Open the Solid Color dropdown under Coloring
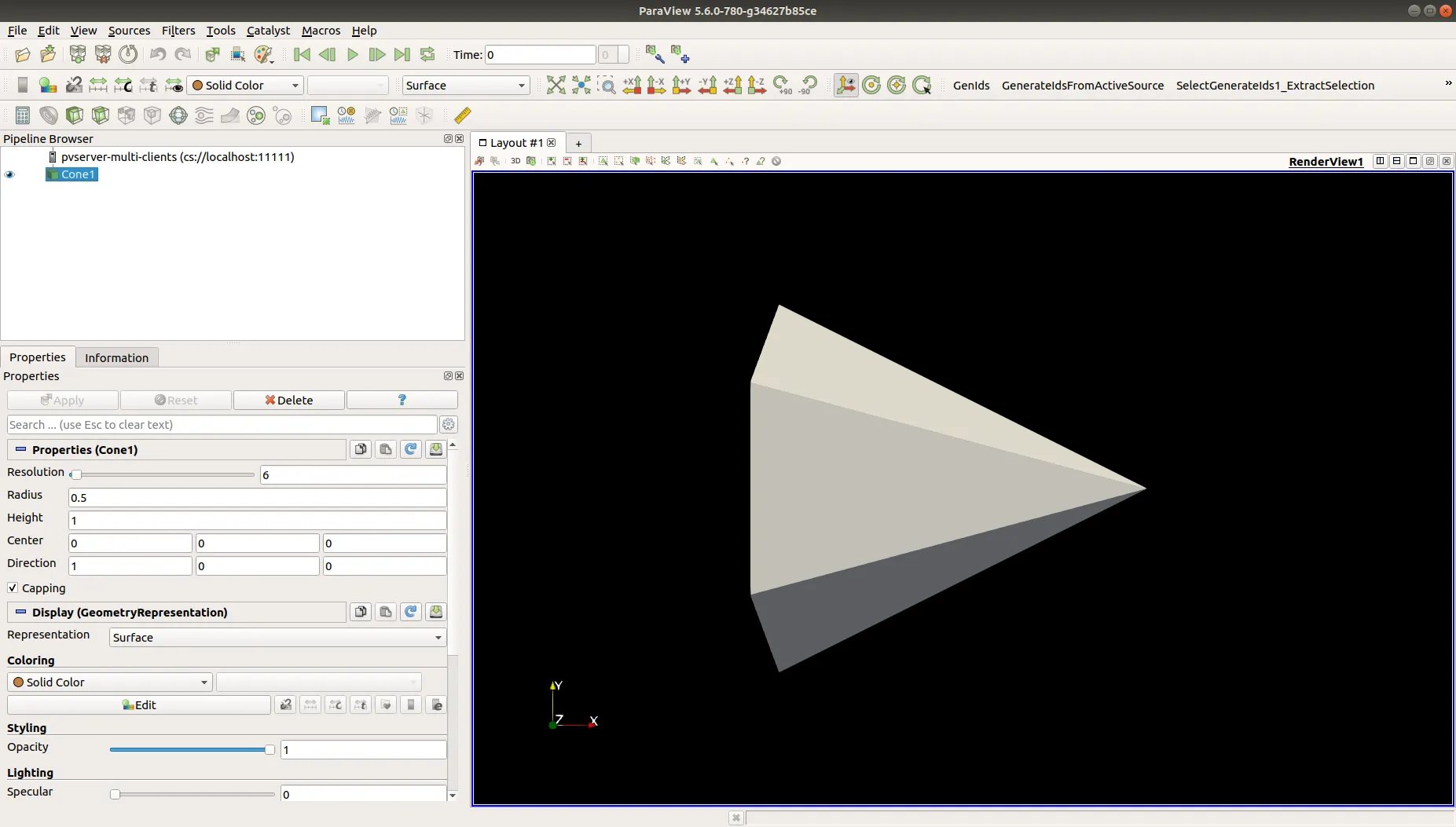This screenshot has height=827, width=1456. pos(110,682)
